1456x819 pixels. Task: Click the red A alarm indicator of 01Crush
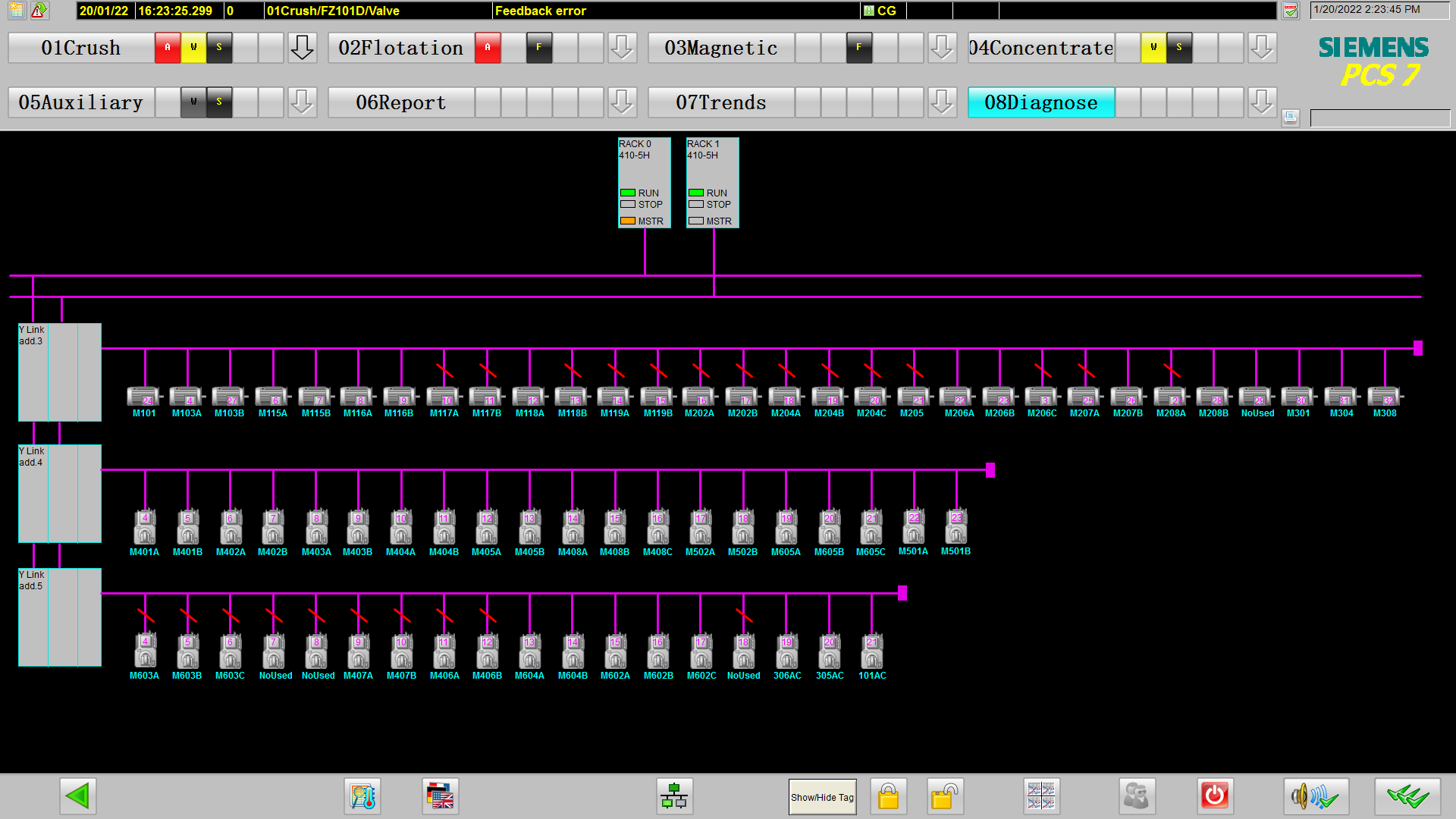coord(168,48)
